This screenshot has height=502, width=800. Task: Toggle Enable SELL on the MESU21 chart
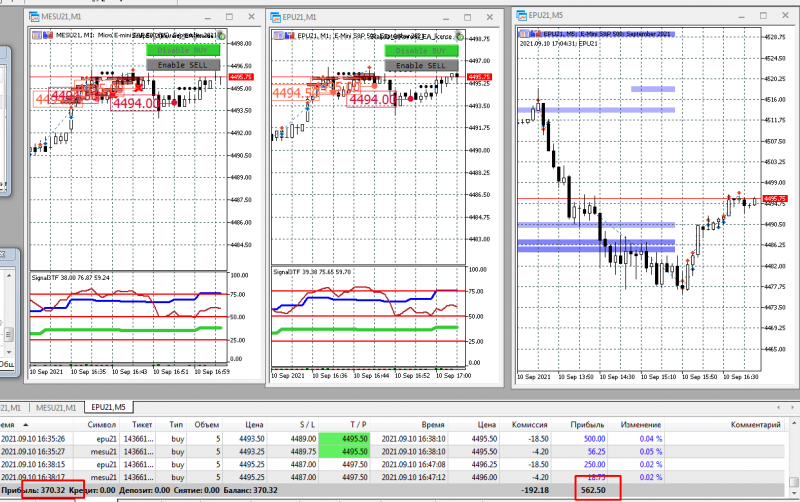[x=183, y=65]
